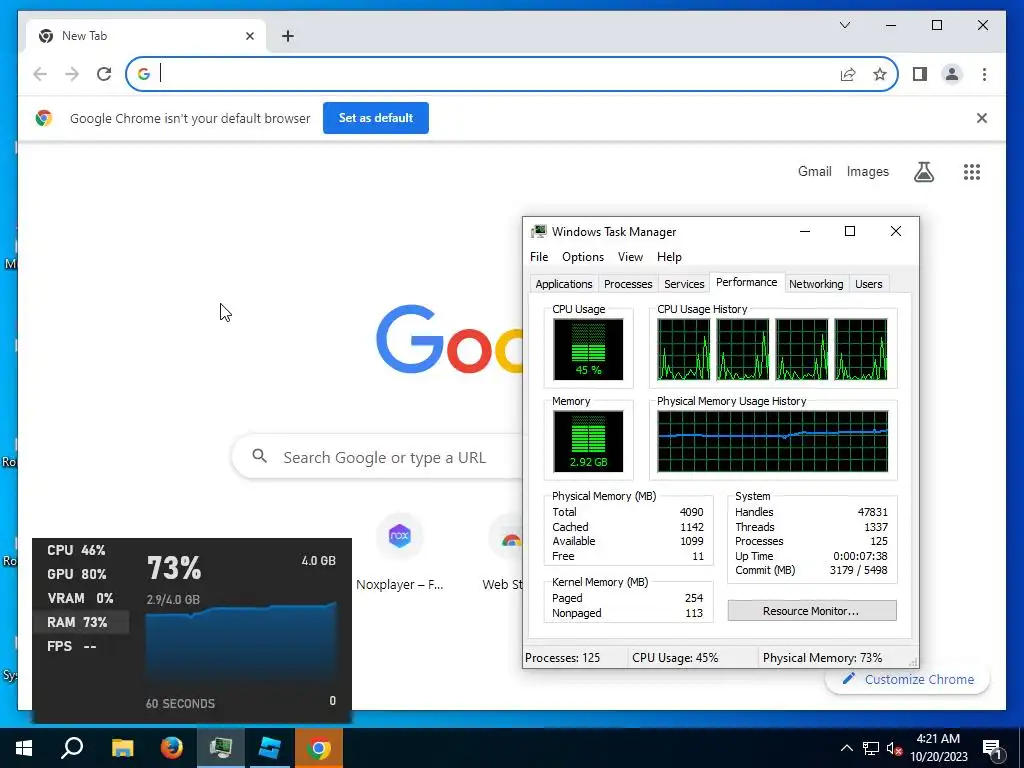
Task: Open the Google apps grid
Action: [x=972, y=172]
